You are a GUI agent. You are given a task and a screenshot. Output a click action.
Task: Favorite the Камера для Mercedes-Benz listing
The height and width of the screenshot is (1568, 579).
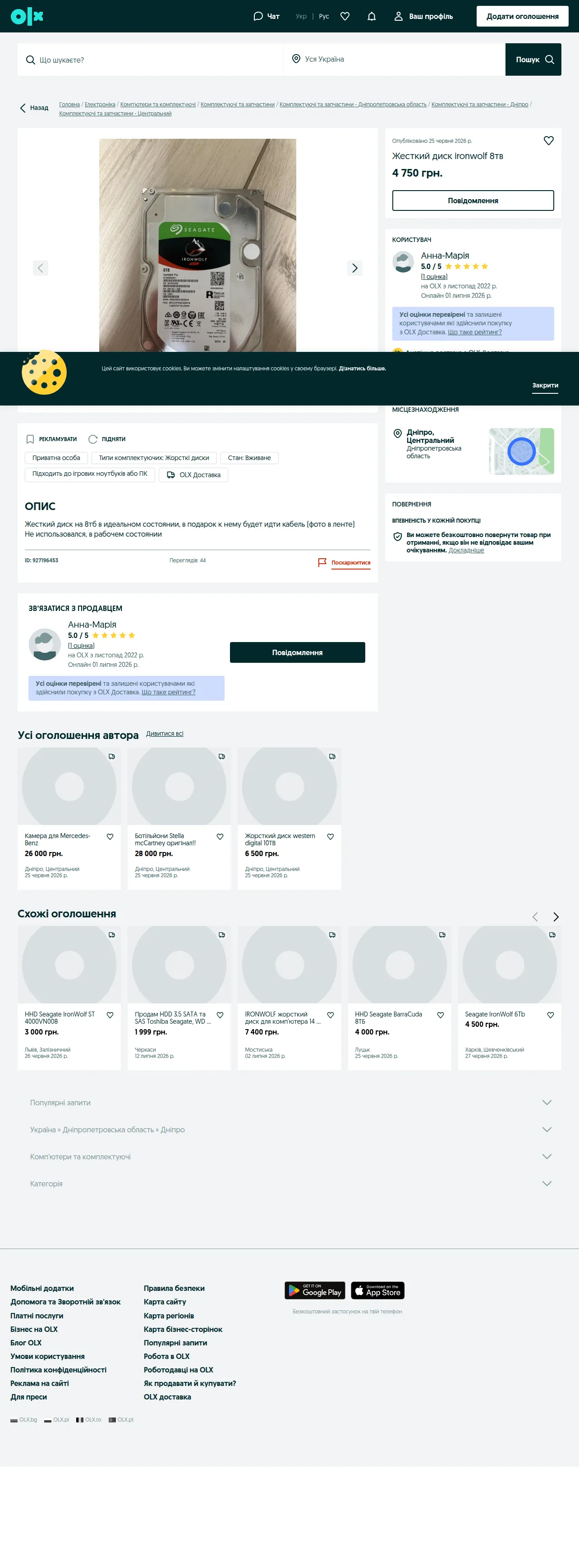point(110,837)
